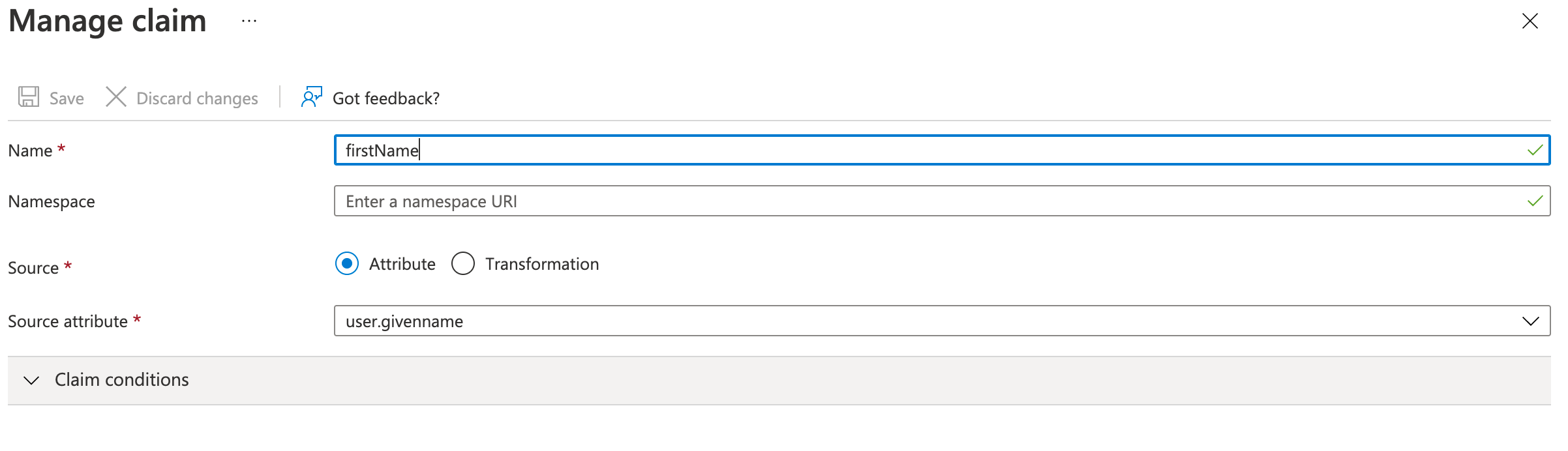Click the Name field green checkmark
This screenshot has height=451, width=1568.
1535,151
